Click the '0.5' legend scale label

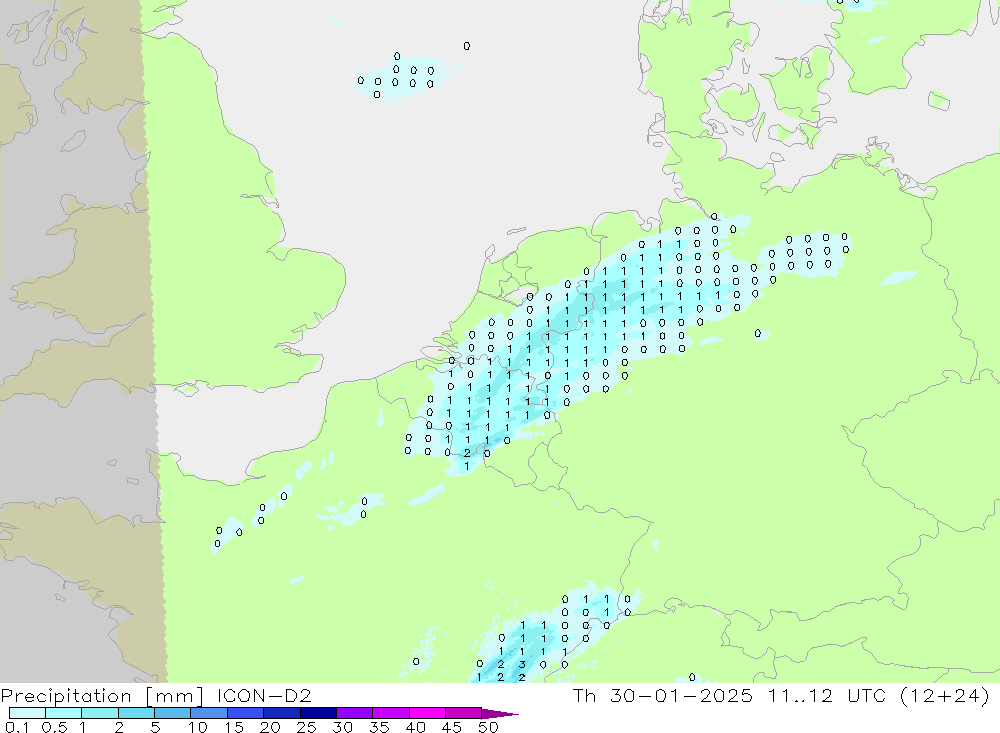54,727
